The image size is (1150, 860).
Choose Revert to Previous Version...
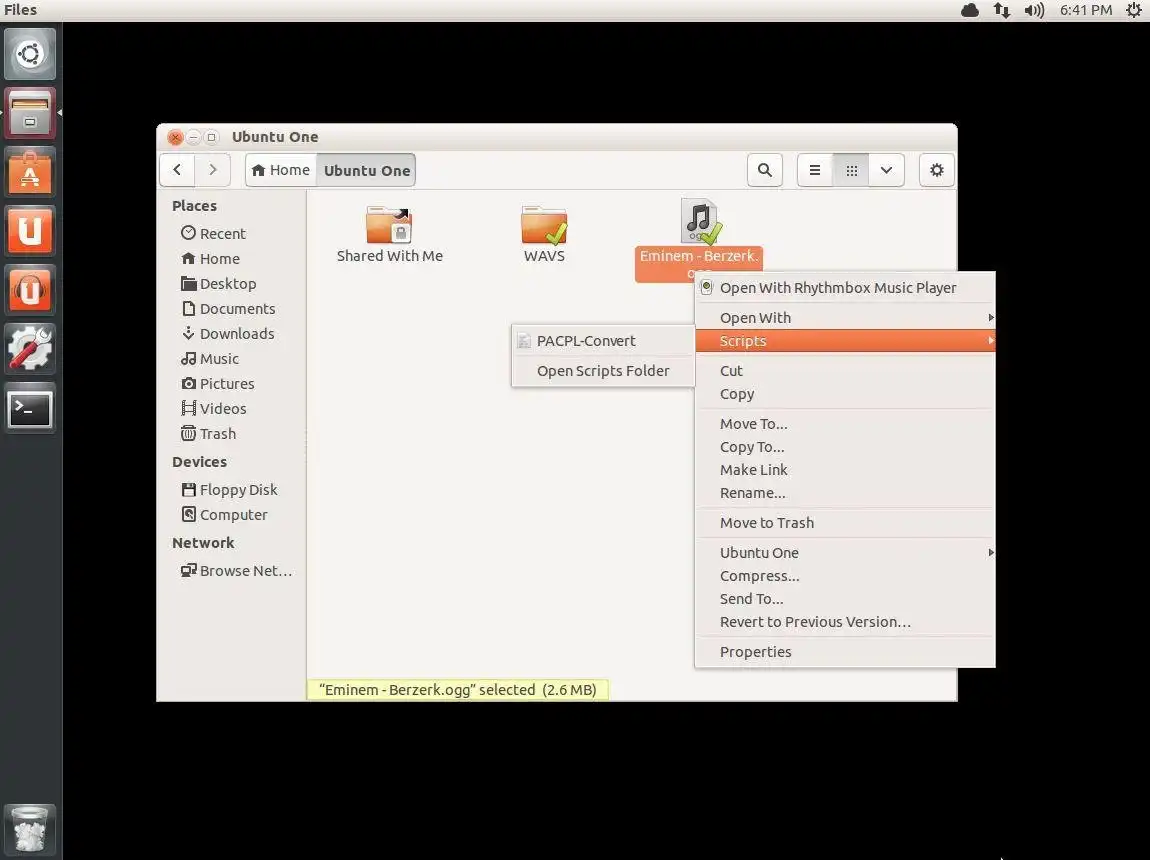pyautogui.click(x=845, y=622)
